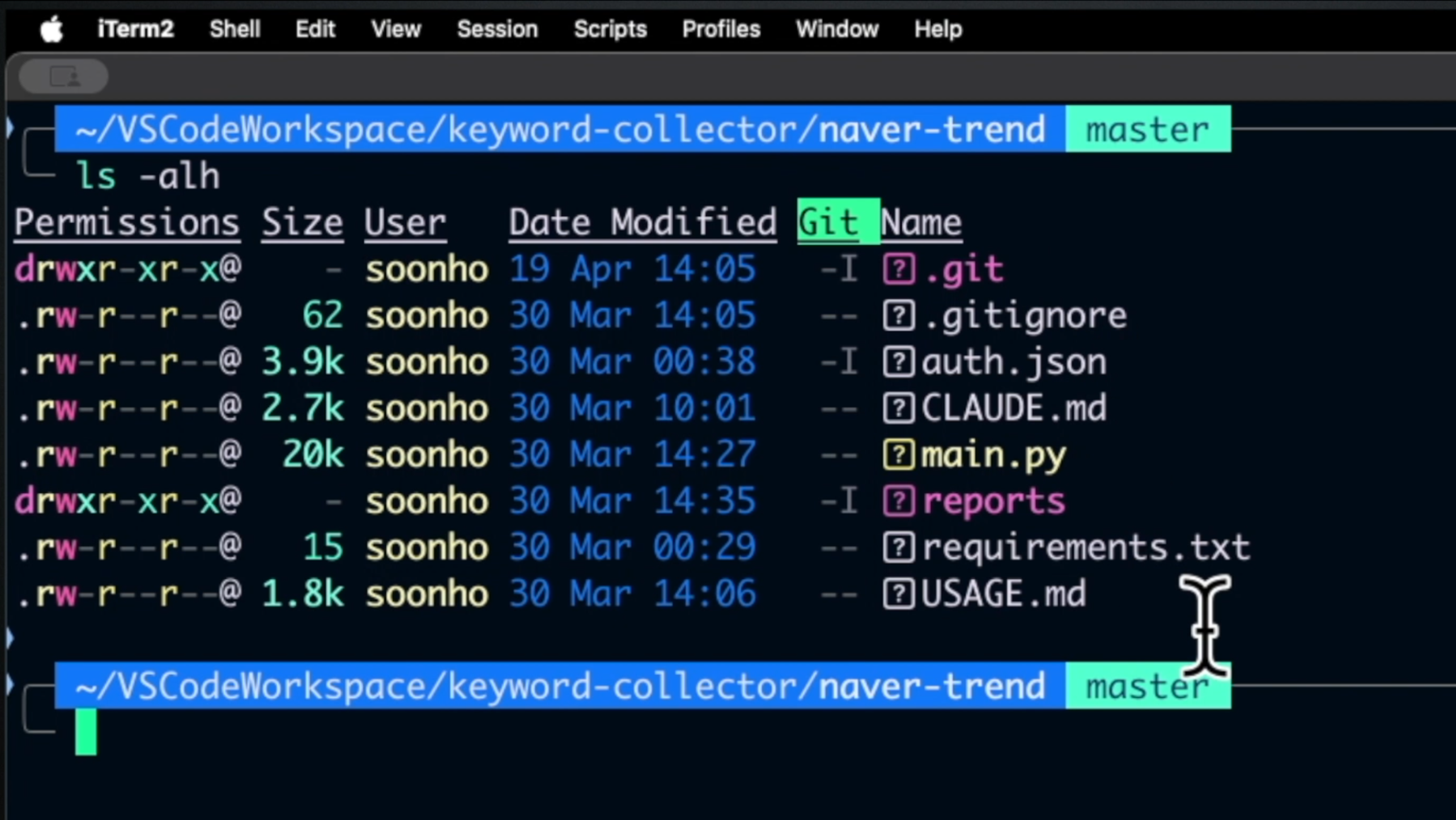
Task: Click the file icon beside .git
Action: click(899, 269)
